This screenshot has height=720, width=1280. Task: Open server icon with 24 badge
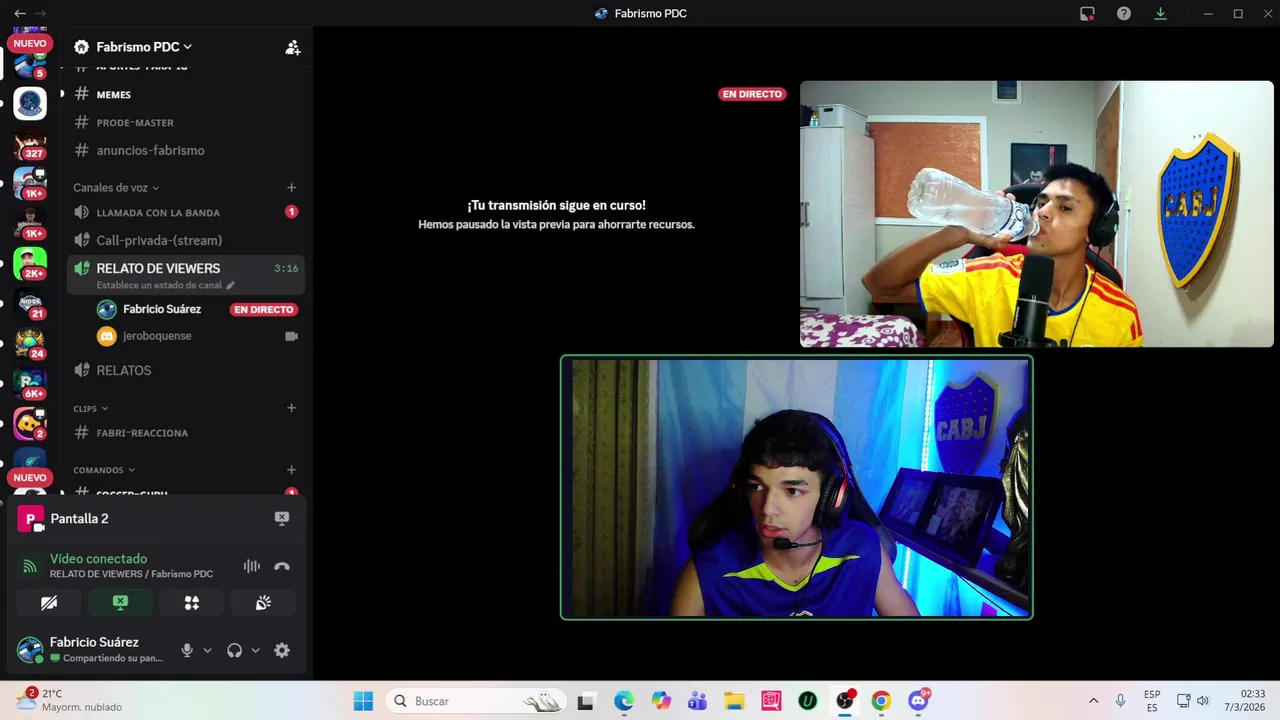pyautogui.click(x=30, y=344)
